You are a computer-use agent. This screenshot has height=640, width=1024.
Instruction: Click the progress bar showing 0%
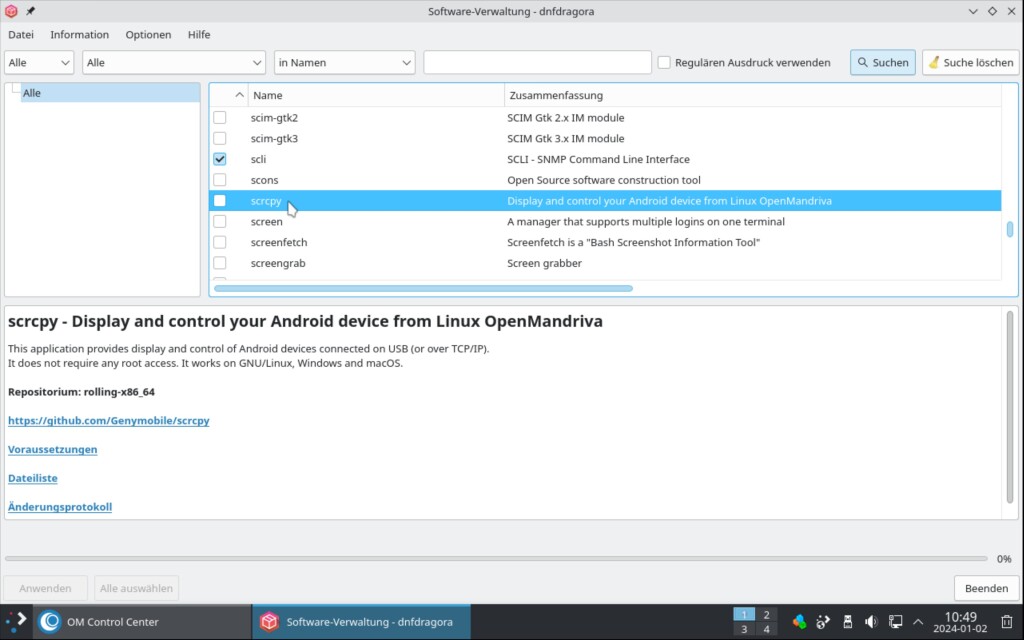click(496, 558)
